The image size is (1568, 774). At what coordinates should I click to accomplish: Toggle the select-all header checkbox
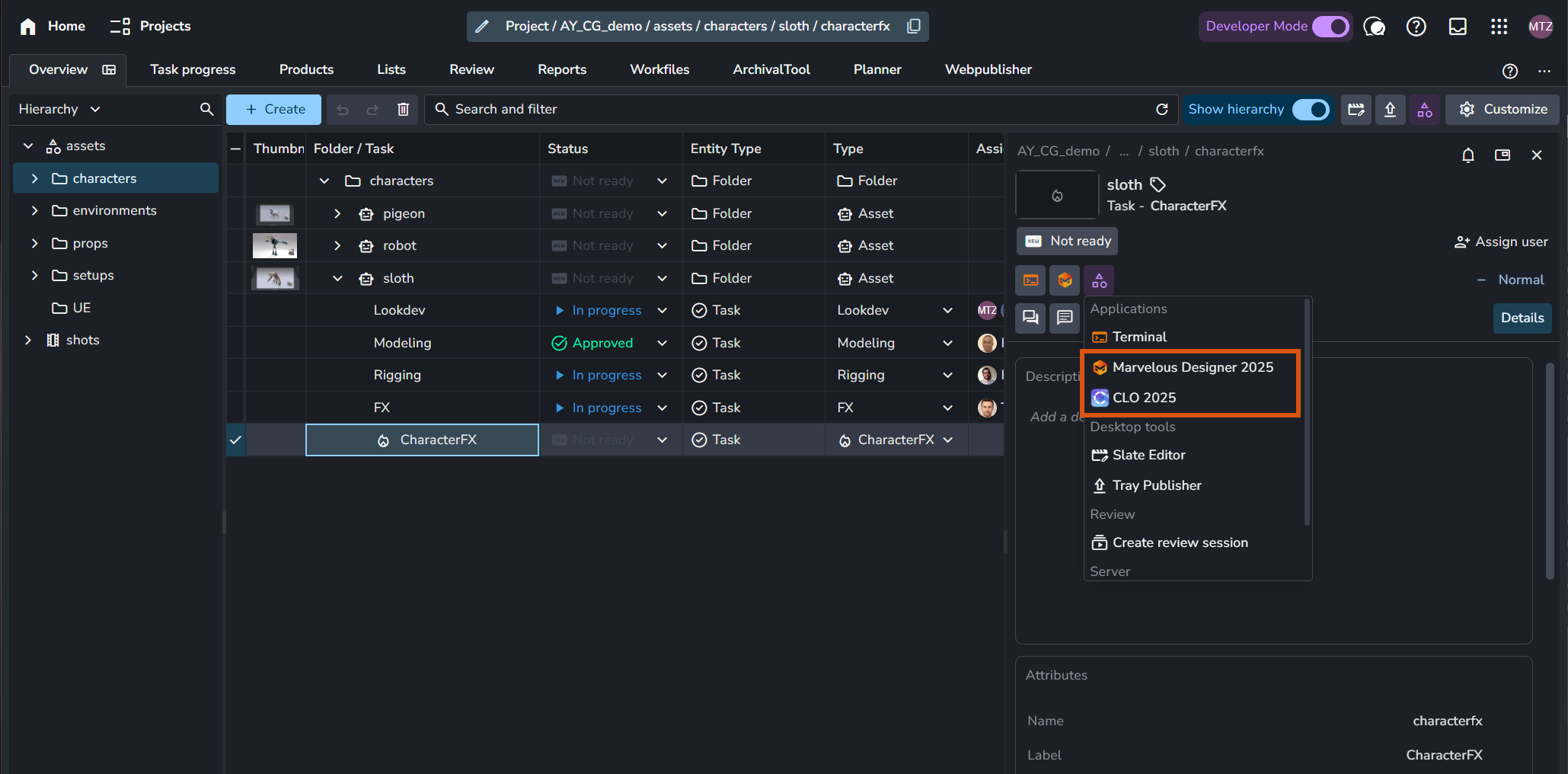(236, 149)
